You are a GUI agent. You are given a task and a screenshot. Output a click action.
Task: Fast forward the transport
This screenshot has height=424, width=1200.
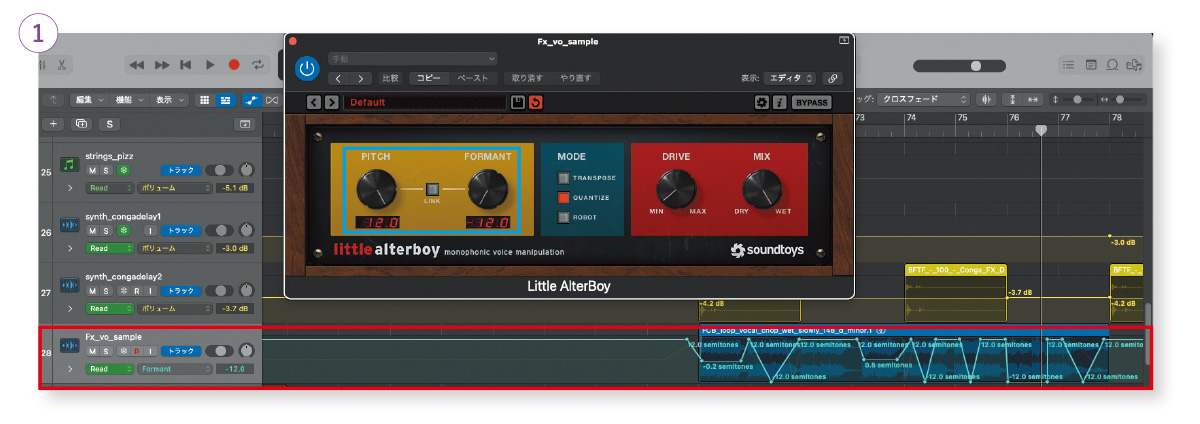162,65
